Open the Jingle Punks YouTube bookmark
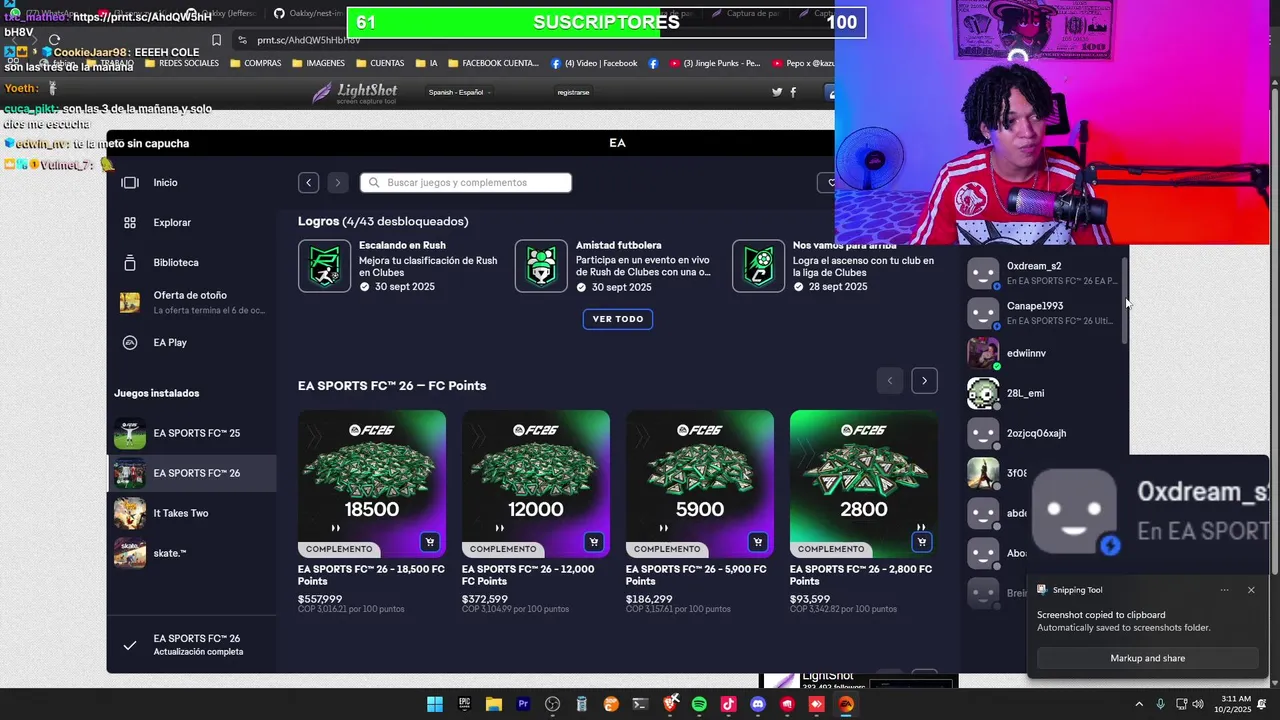This screenshot has height=720, width=1280. coord(715,63)
